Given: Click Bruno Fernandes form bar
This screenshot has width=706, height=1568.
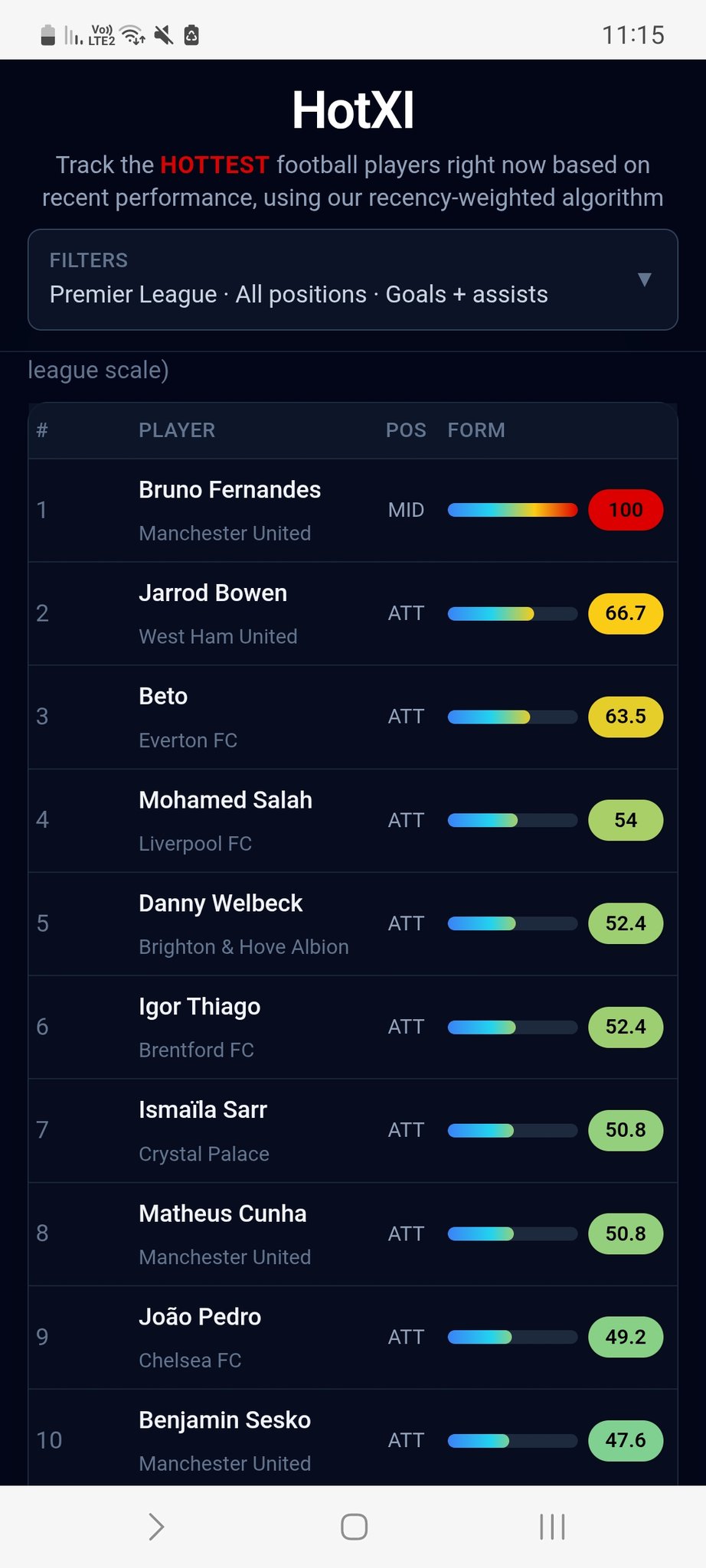Looking at the screenshot, I should [512, 510].
